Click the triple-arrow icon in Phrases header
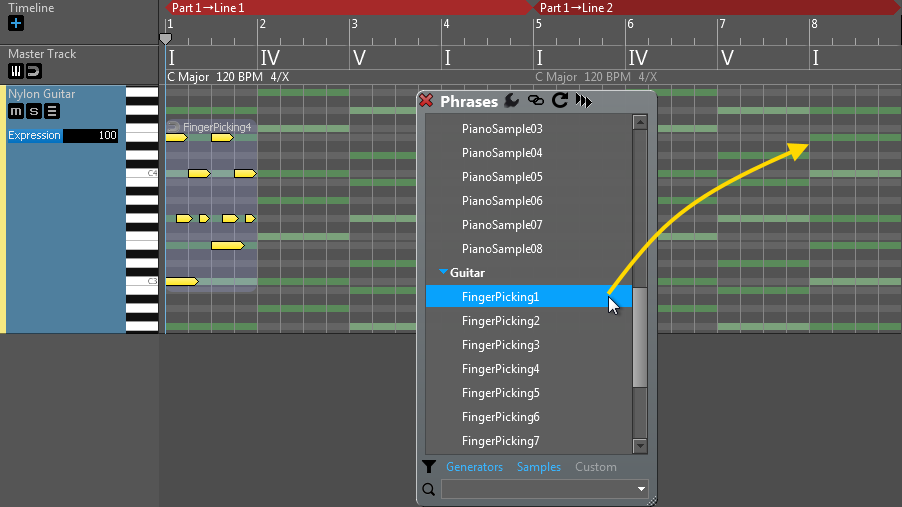 584,100
